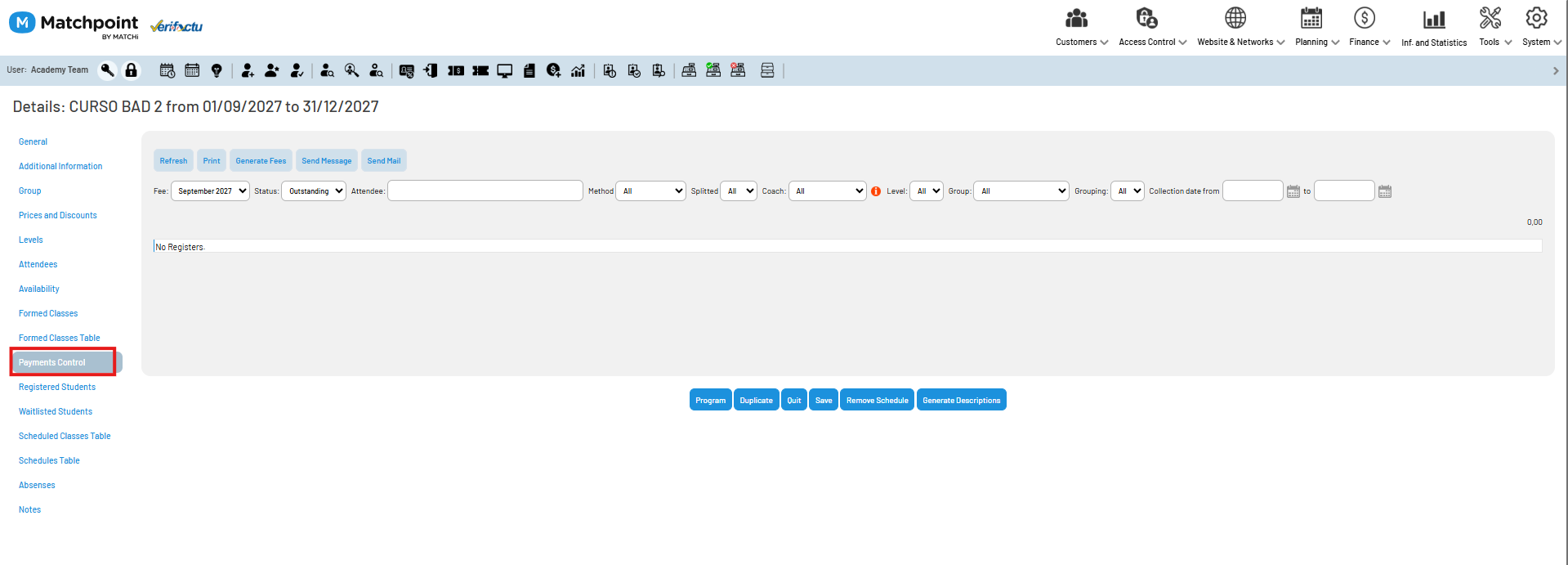Open calendar picker for the 'to' date
The height and width of the screenshot is (565, 1568).
1385,191
